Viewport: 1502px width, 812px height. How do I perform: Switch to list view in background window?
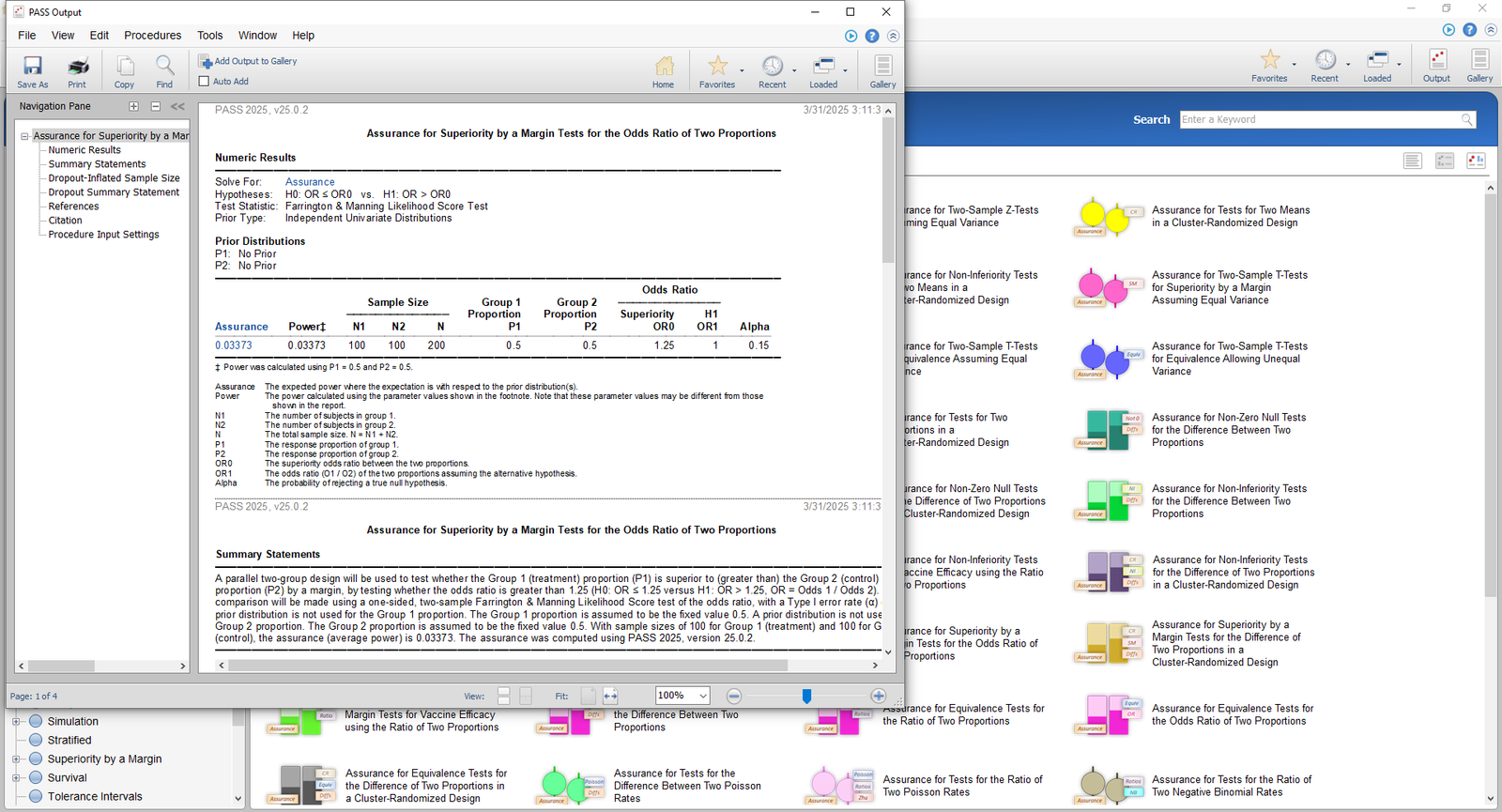pos(1413,161)
